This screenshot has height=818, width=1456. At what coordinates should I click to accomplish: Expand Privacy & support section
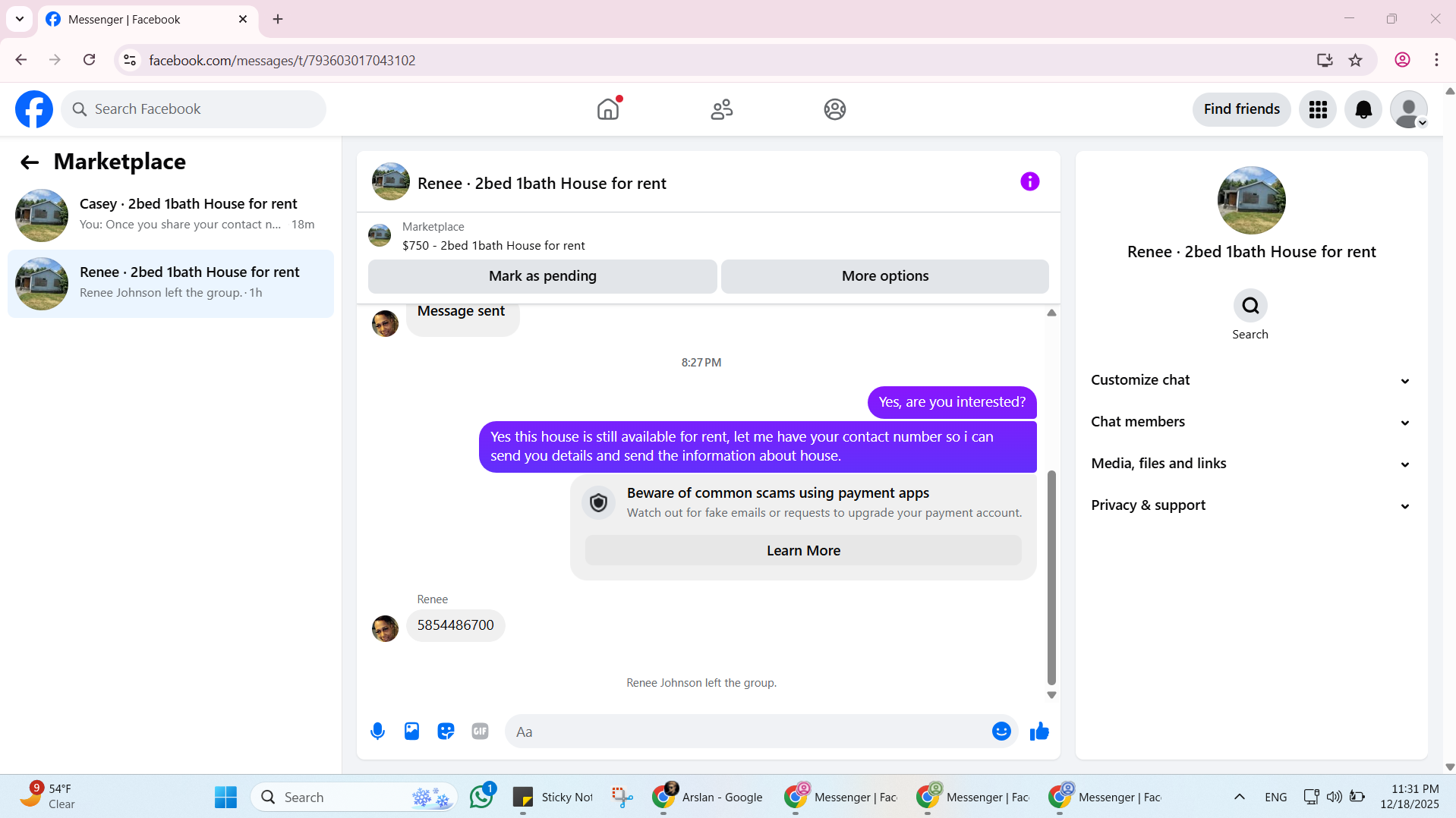point(1251,505)
